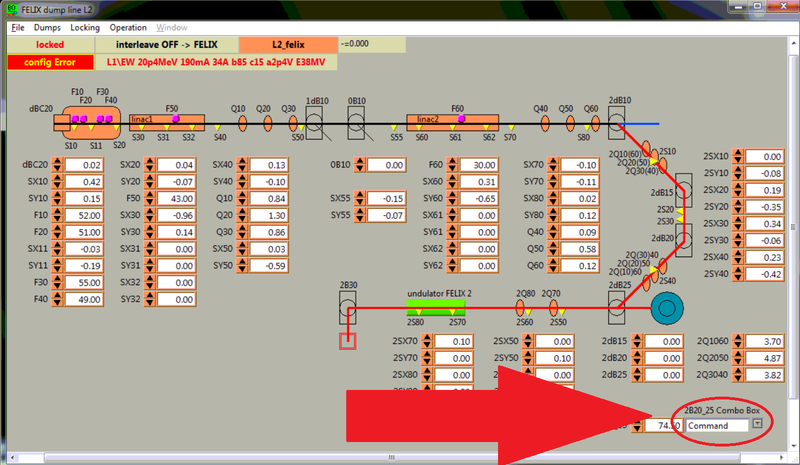Image resolution: width=800 pixels, height=465 pixels.
Task: Click the 2dB15 dipole magnet symbol
Action: [685, 188]
